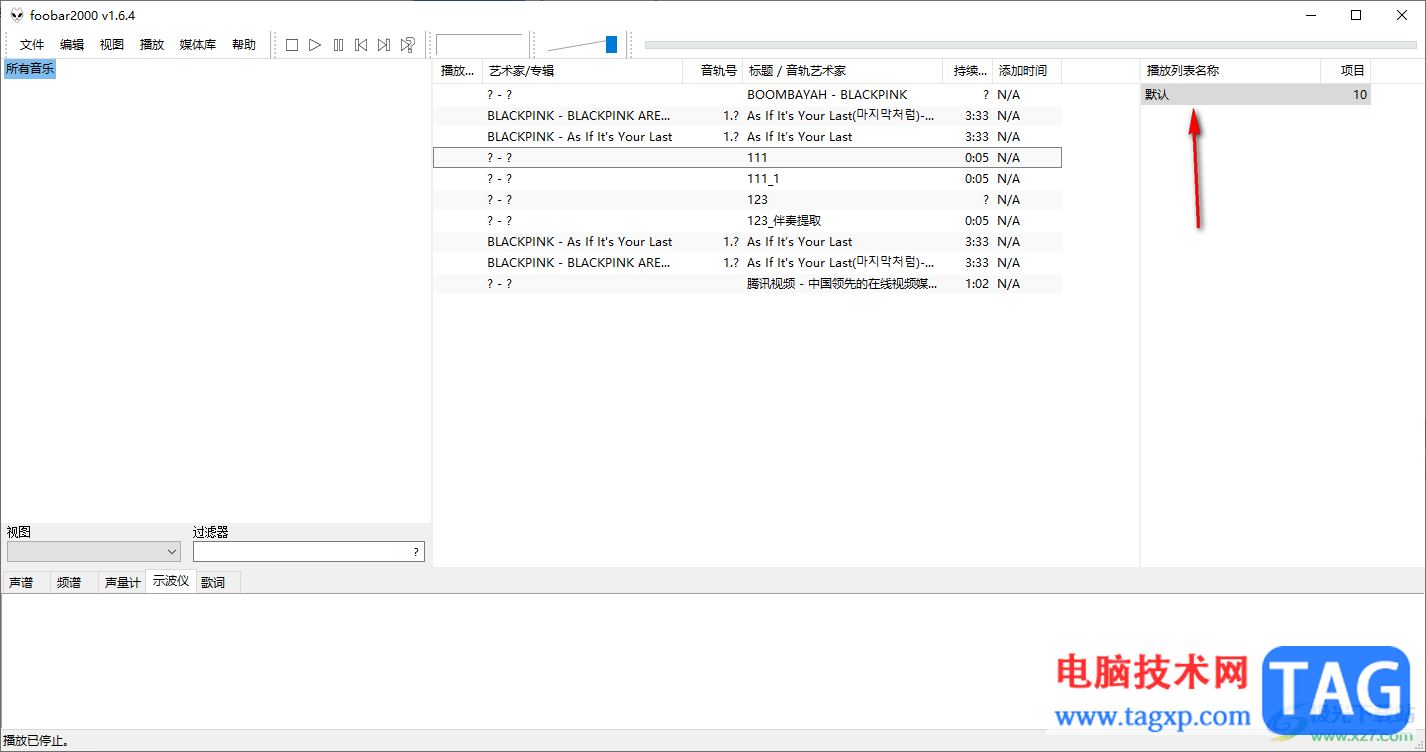This screenshot has width=1426, height=752.
Task: Adjust the volume slider handle
Action: coord(611,44)
